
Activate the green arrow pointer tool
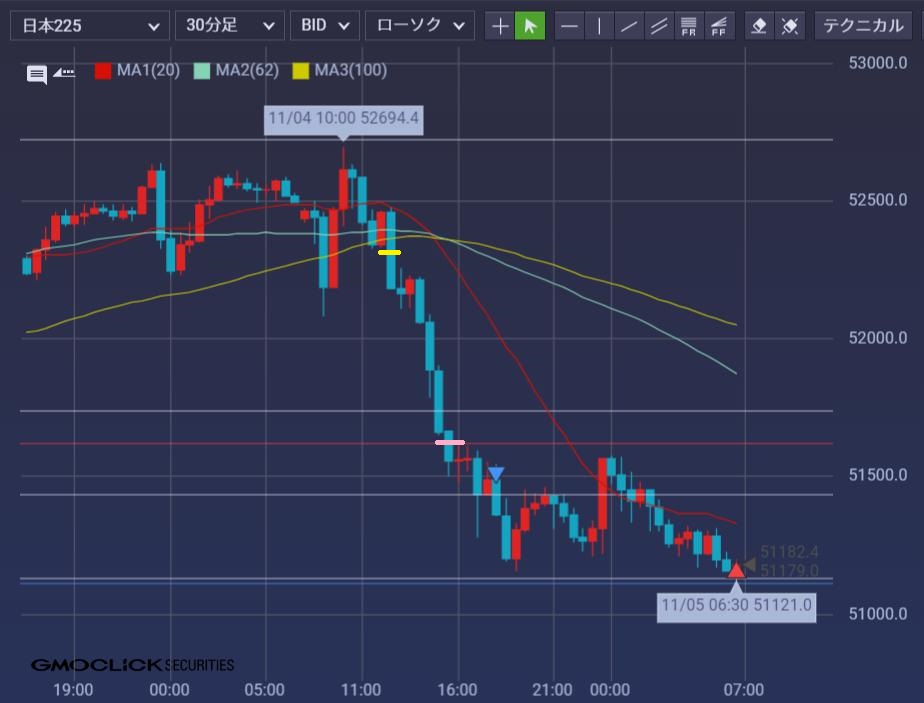pyautogui.click(x=529, y=25)
